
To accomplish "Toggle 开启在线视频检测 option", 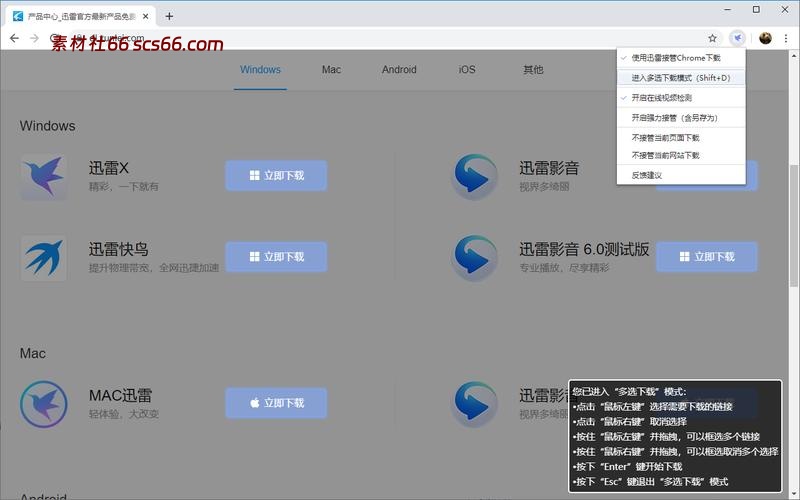I will [x=681, y=97].
